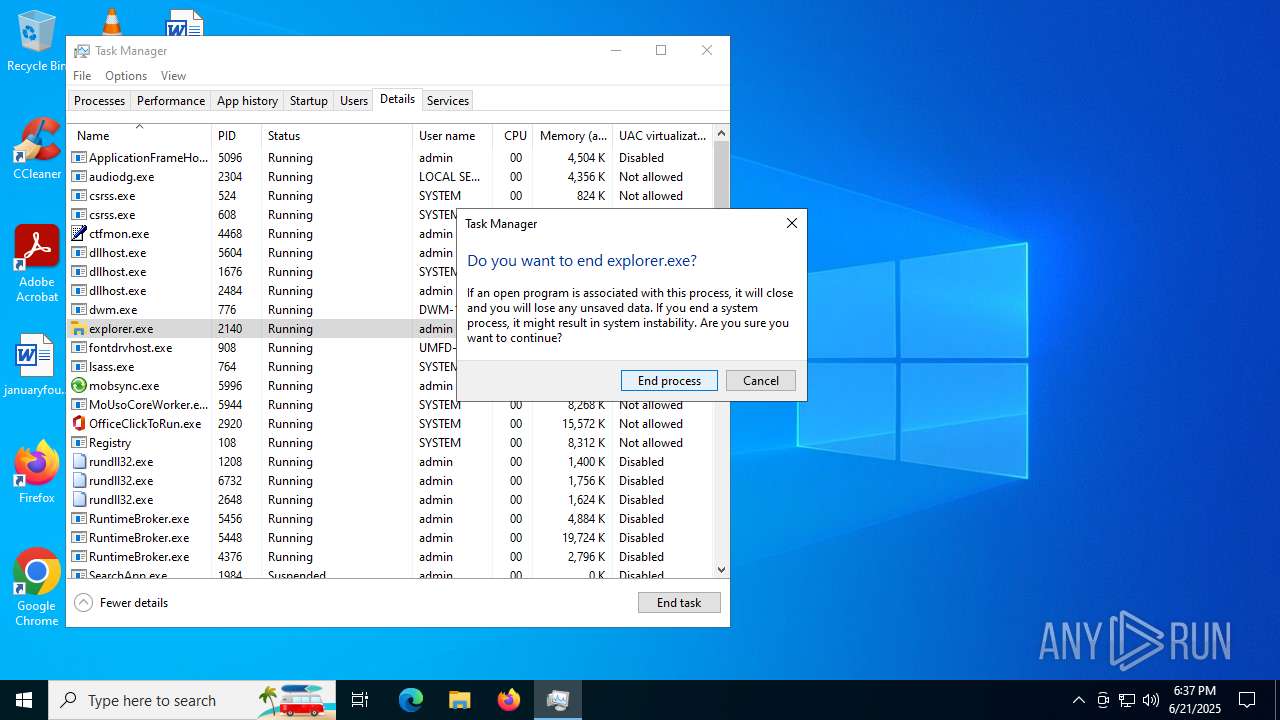Click the Registry process icon
The width and height of the screenshot is (1280, 720).
tap(79, 442)
